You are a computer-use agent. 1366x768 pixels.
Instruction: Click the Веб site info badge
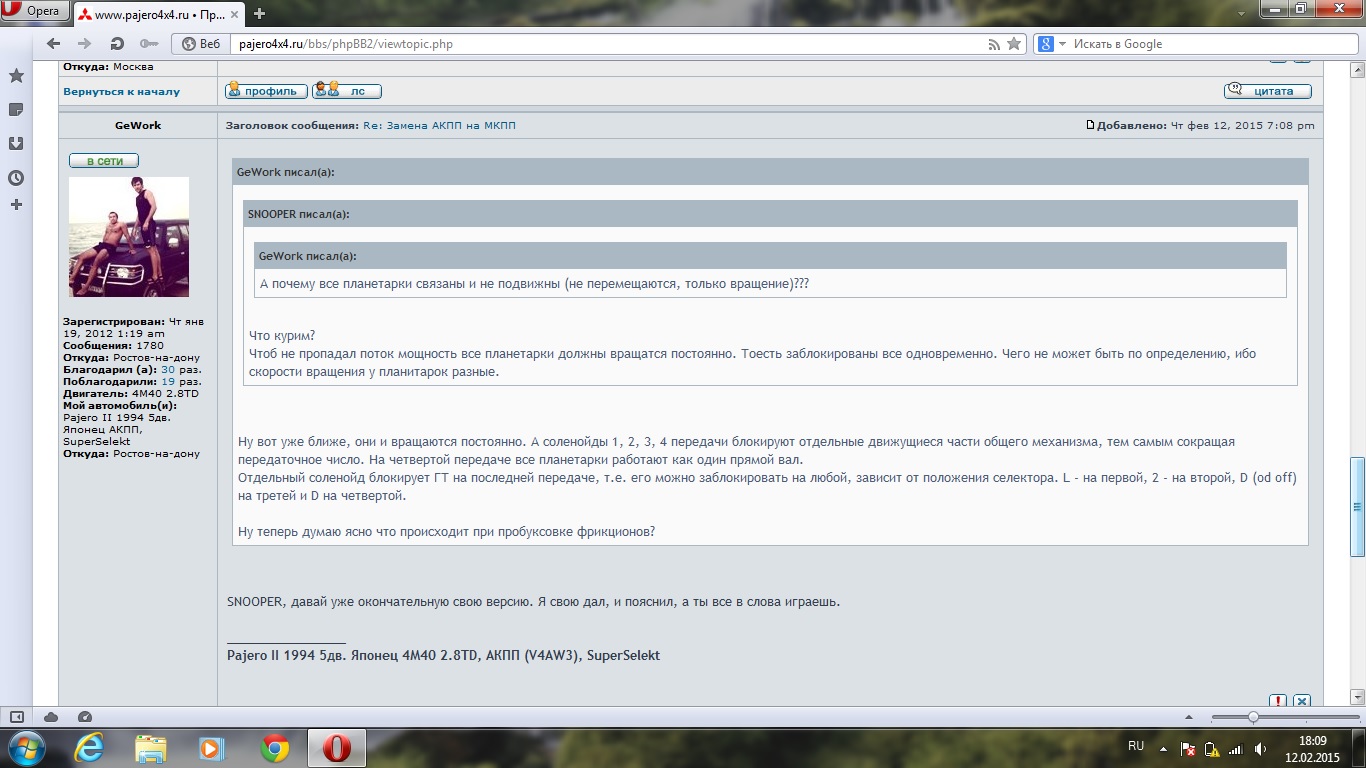point(201,44)
